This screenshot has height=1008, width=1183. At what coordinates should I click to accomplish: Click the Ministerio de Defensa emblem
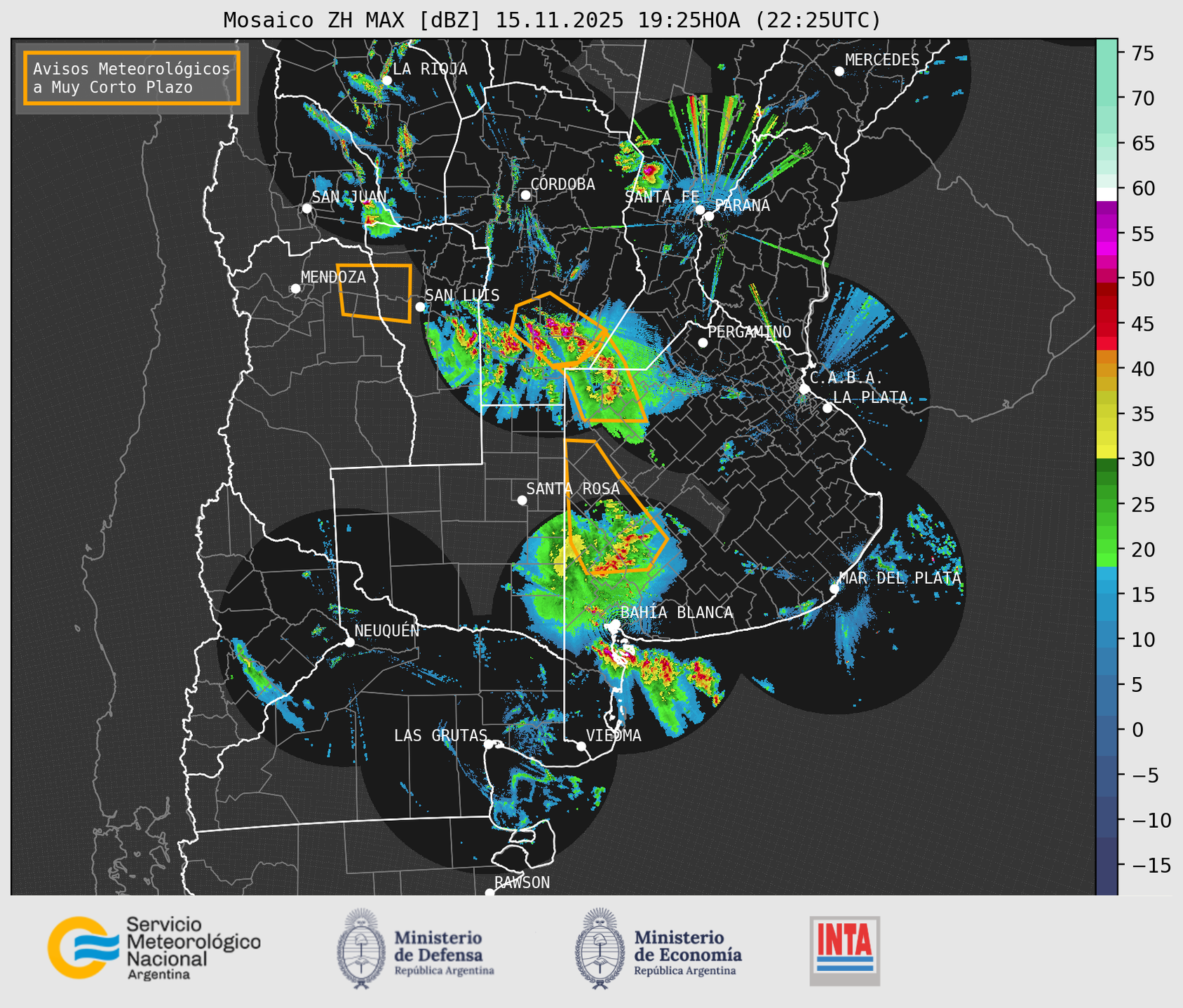361,948
